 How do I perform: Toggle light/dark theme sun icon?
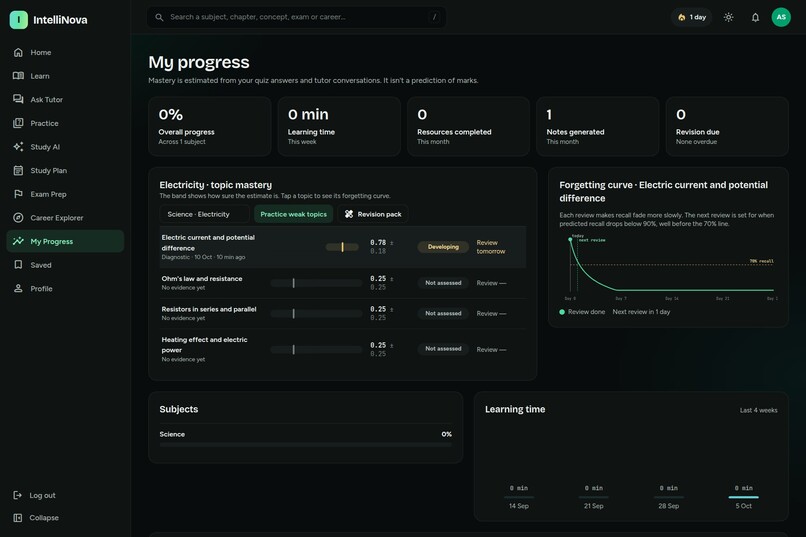point(728,17)
